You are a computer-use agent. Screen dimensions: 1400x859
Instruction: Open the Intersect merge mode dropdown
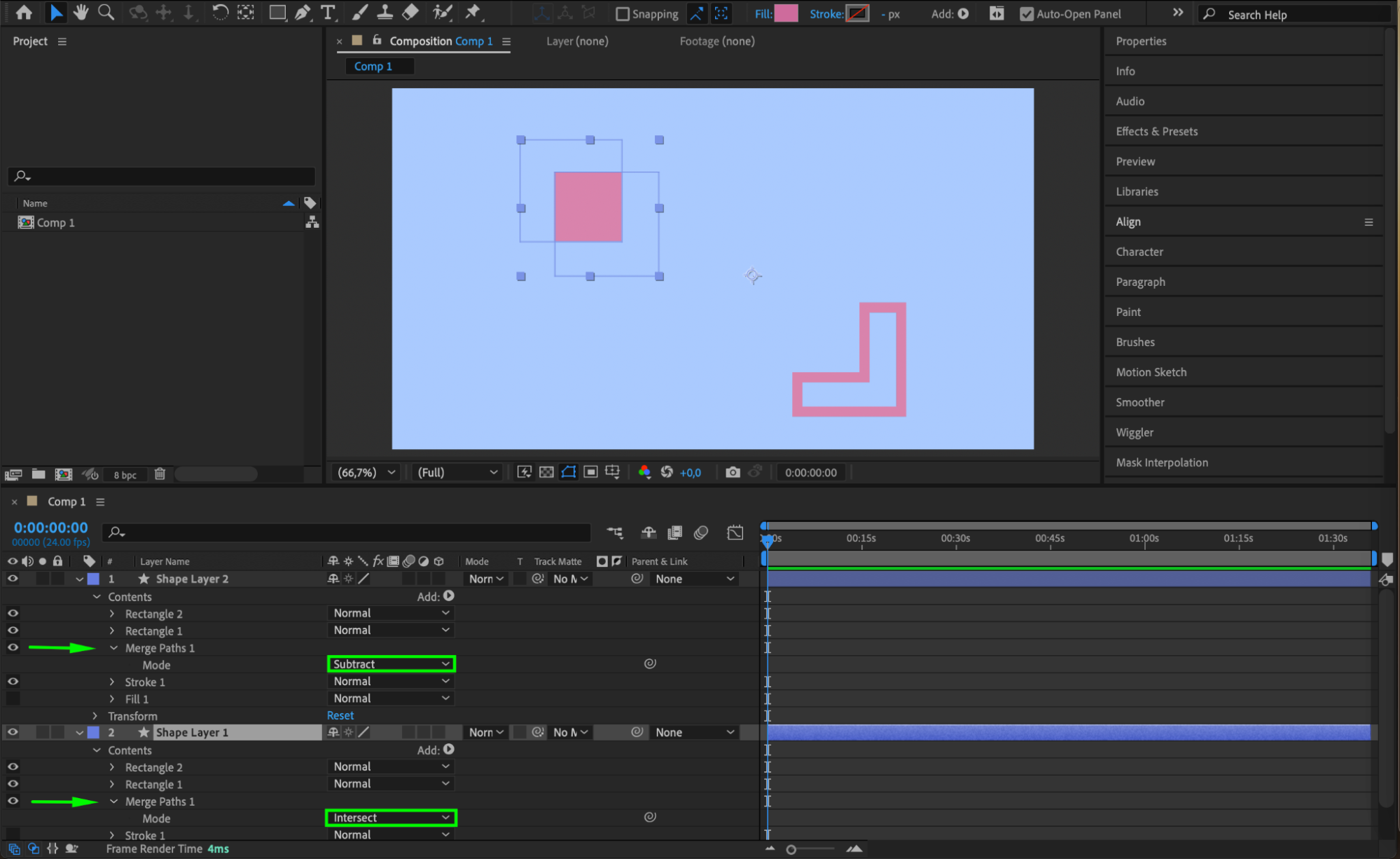391,818
